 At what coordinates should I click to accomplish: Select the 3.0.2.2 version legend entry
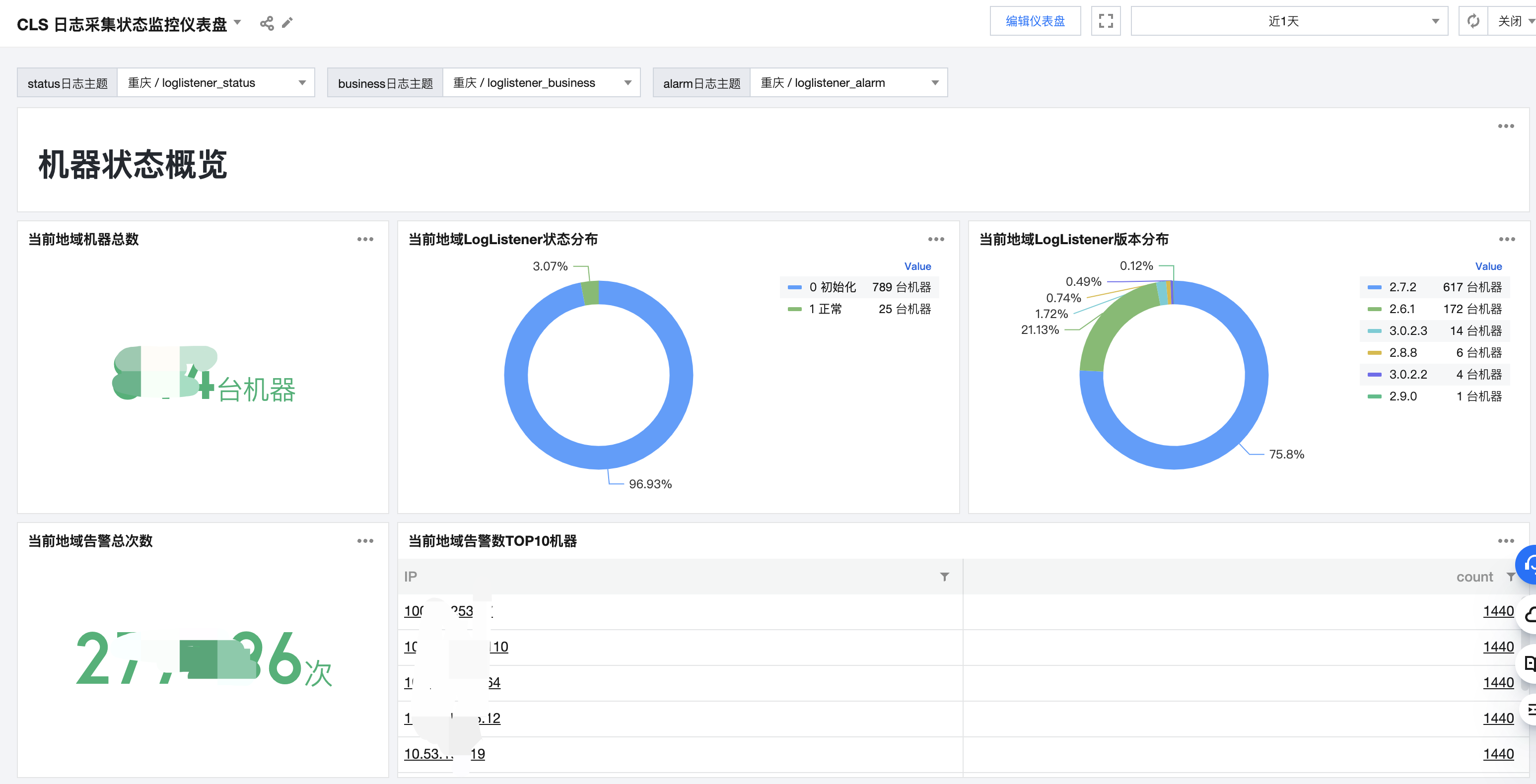click(1434, 375)
